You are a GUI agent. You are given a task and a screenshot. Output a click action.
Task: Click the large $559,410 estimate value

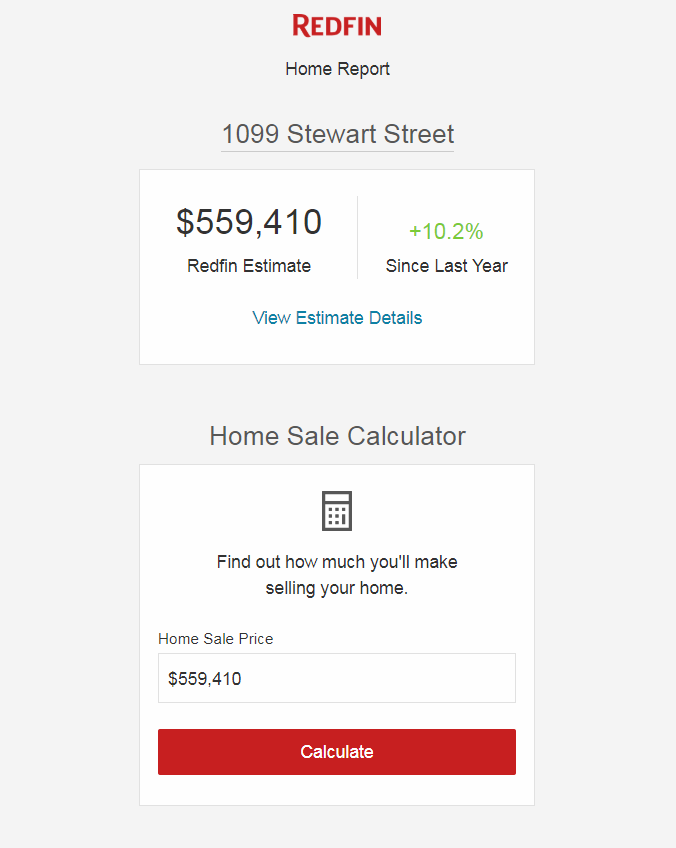(249, 222)
